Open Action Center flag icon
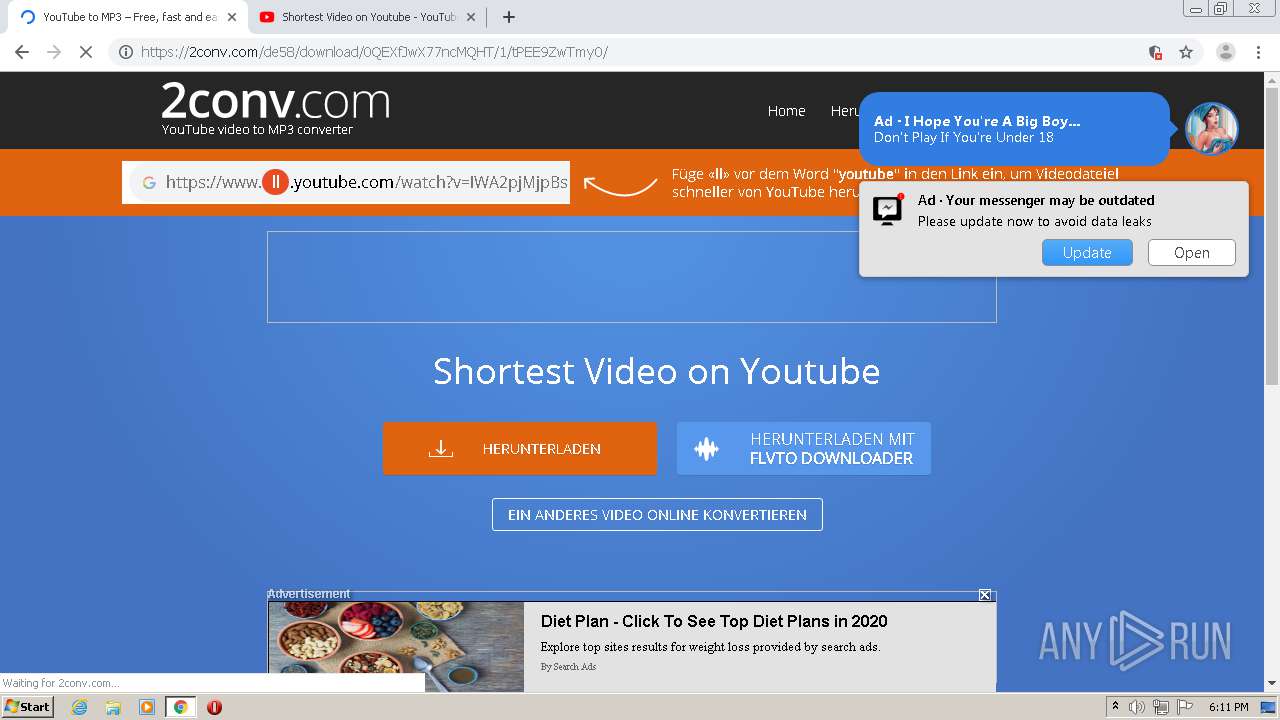 [x=1185, y=707]
